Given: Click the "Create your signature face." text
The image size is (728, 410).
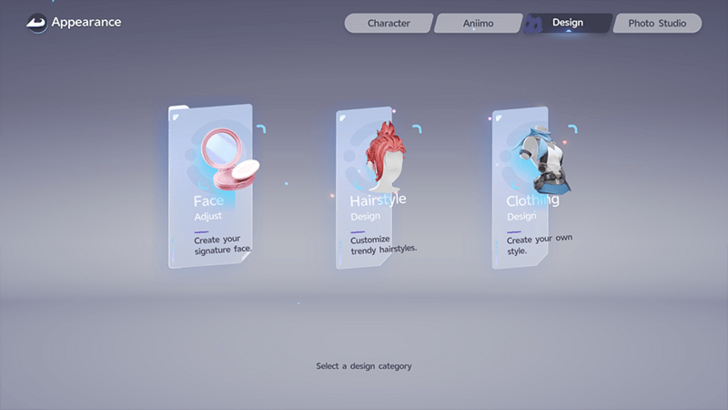Looking at the screenshot, I should click(223, 245).
